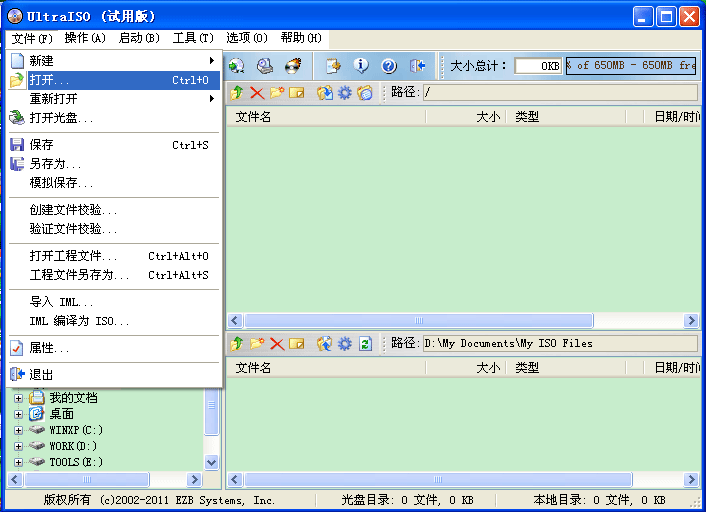This screenshot has width=706, height=512.
Task: Open help with the question mark icon
Action: [389, 66]
